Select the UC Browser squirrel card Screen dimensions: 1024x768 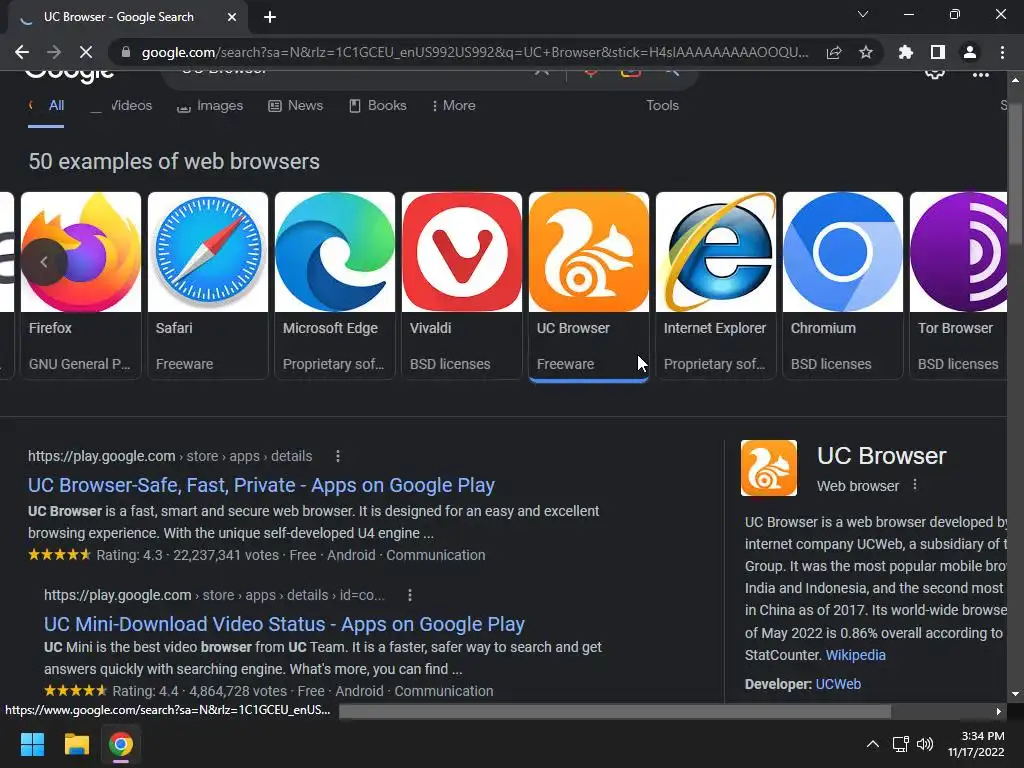(x=589, y=285)
